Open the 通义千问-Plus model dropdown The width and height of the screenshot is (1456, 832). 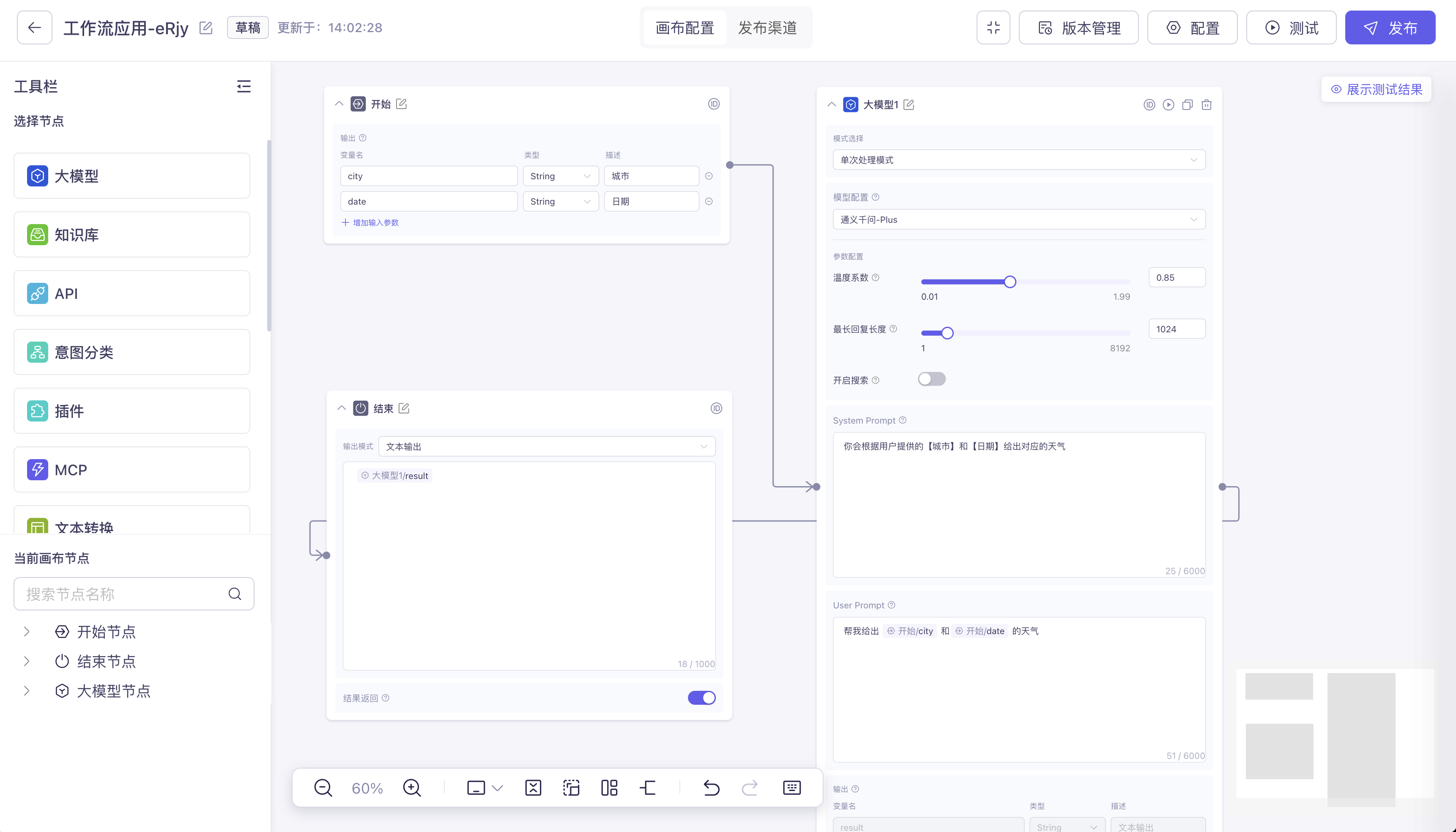point(1019,220)
